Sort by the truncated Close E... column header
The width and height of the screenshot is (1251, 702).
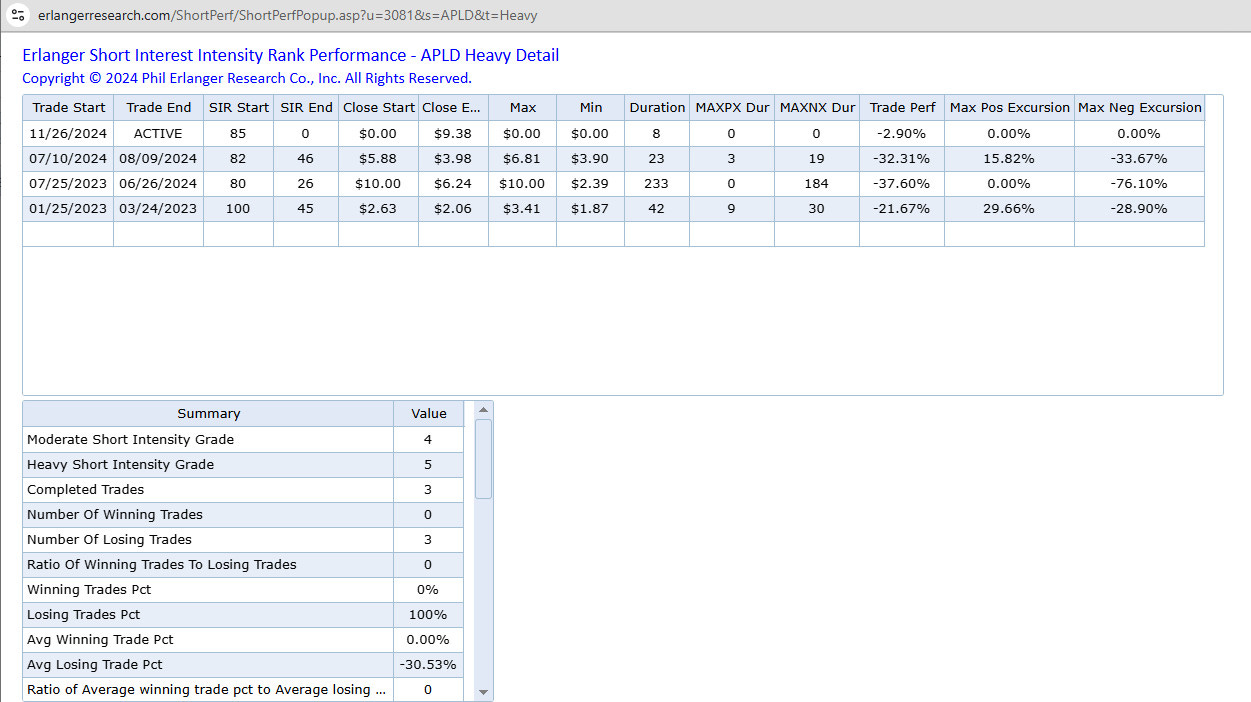(x=453, y=108)
